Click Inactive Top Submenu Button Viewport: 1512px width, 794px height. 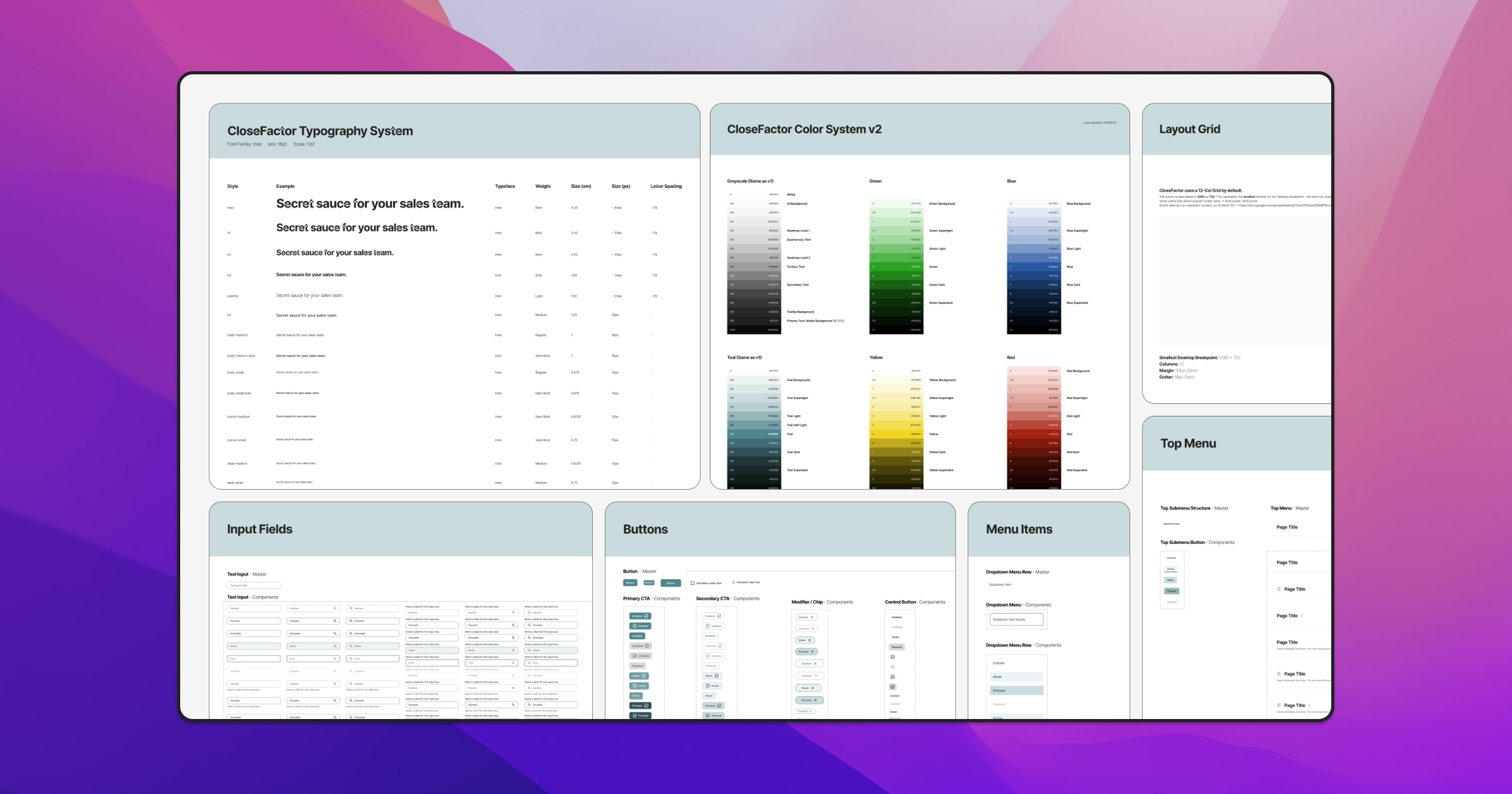[1172, 558]
